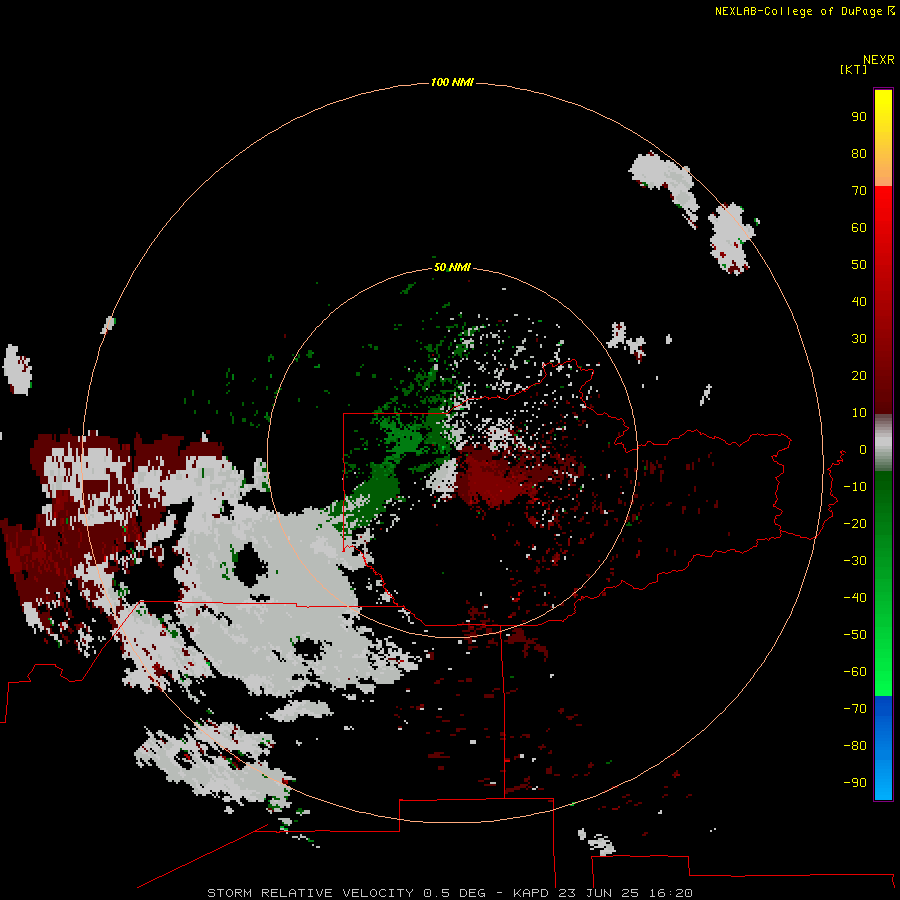Click the 90 value on velocity scale
This screenshot has height=900, width=900.
click(x=859, y=117)
